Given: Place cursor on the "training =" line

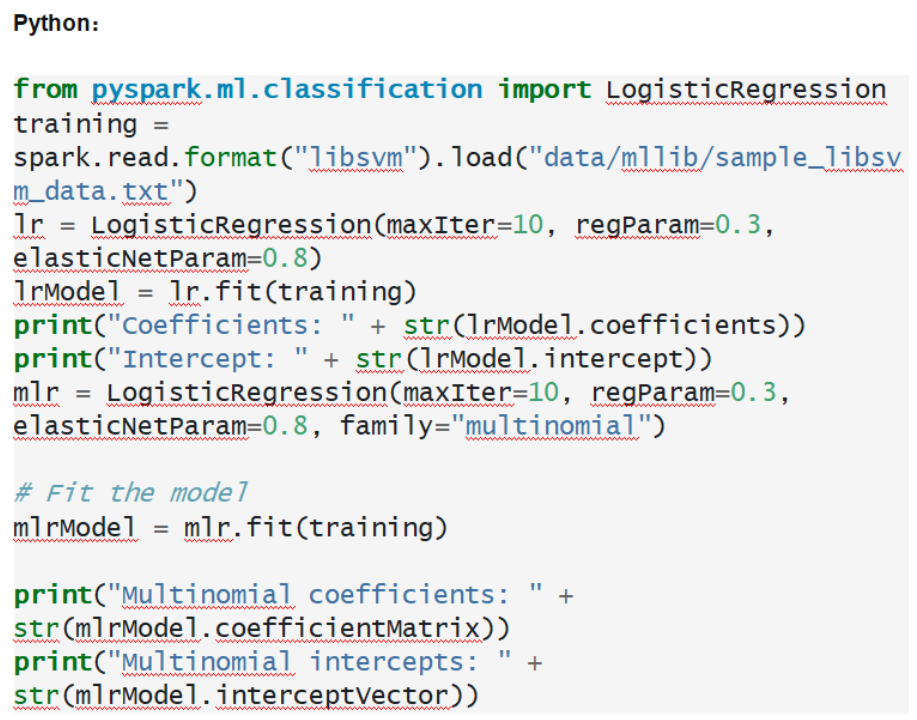Looking at the screenshot, I should (90, 124).
